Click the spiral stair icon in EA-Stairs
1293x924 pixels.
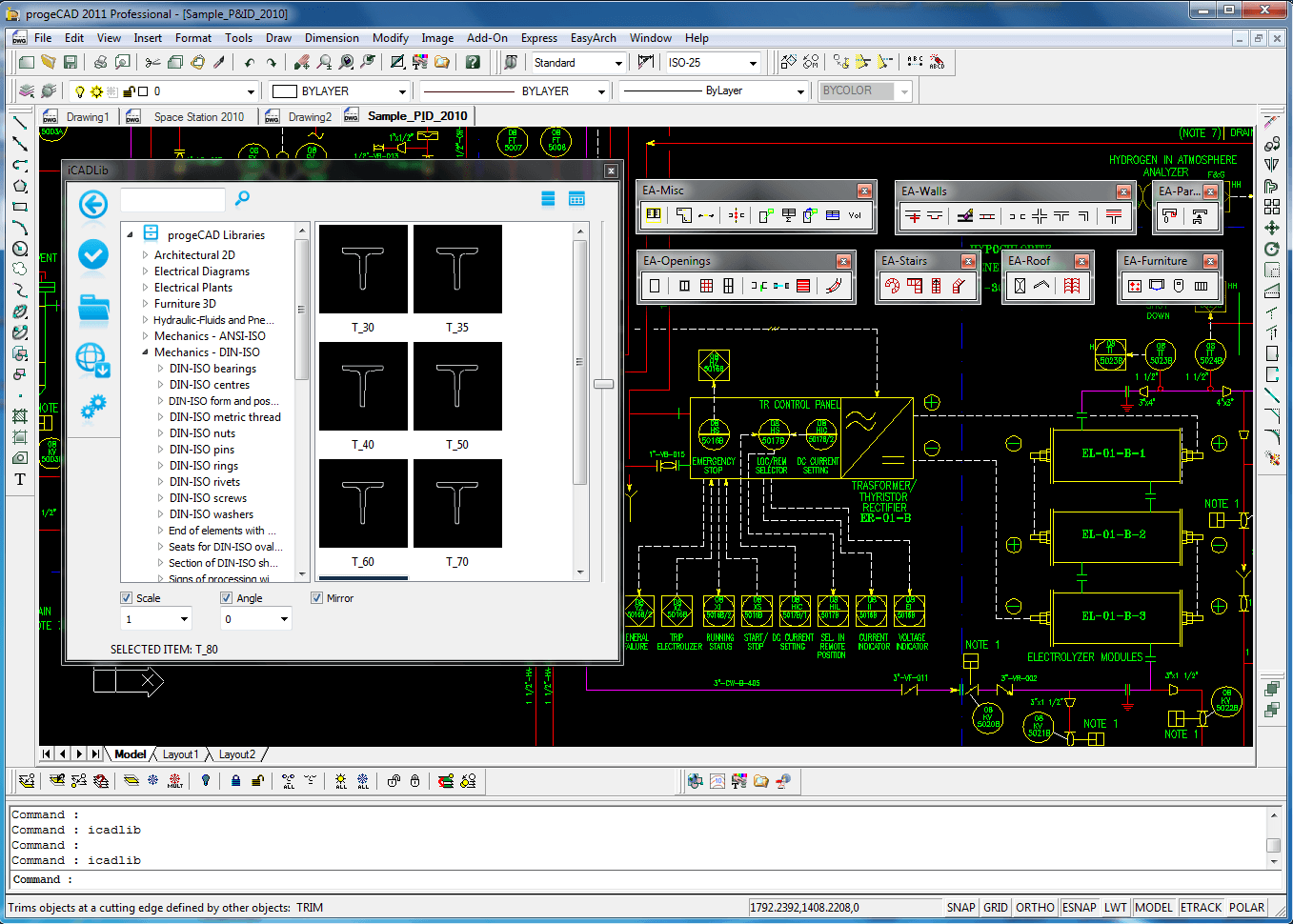[x=893, y=286]
